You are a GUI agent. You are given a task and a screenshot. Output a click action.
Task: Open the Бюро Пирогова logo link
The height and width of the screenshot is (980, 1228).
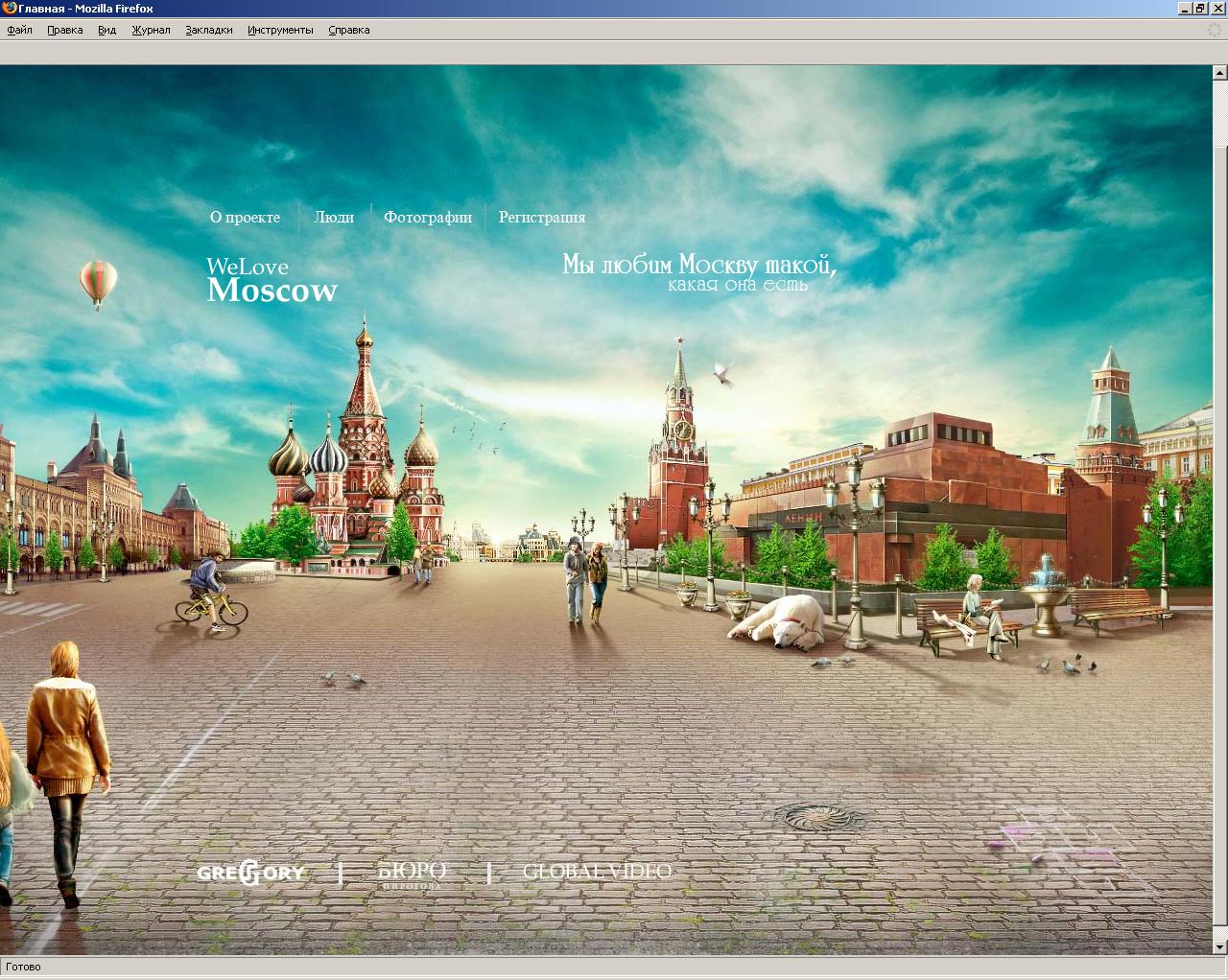click(413, 875)
